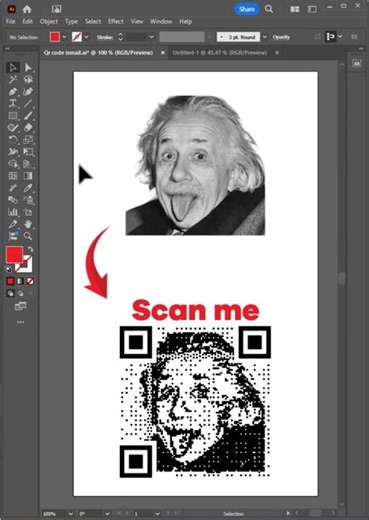Image resolution: width=369 pixels, height=520 pixels.
Task: Open the Stroke panel link
Action: (105, 37)
